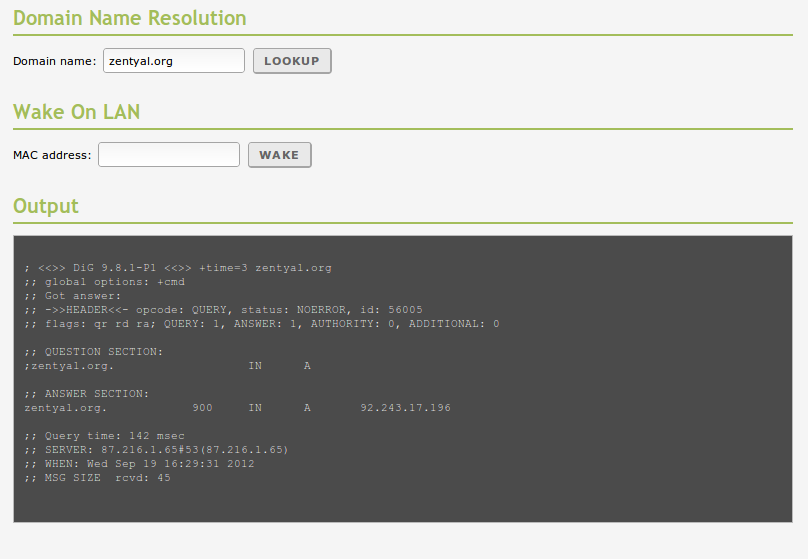Select the Domain Name Resolution heading
The height and width of the screenshot is (559, 808).
click(x=130, y=18)
